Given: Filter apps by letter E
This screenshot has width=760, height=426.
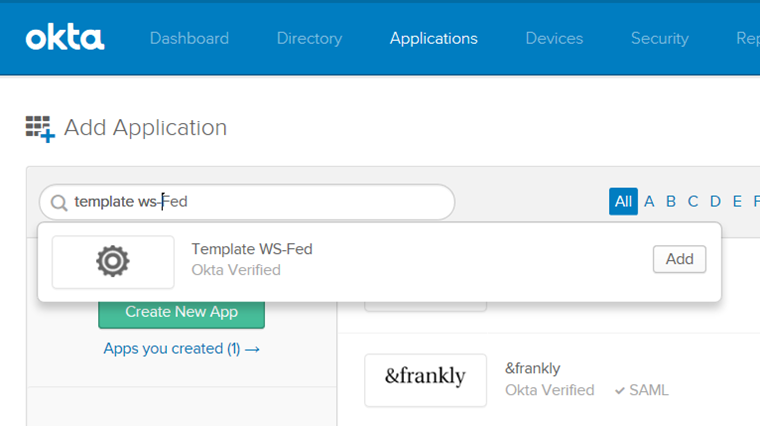Looking at the screenshot, I should tap(737, 202).
